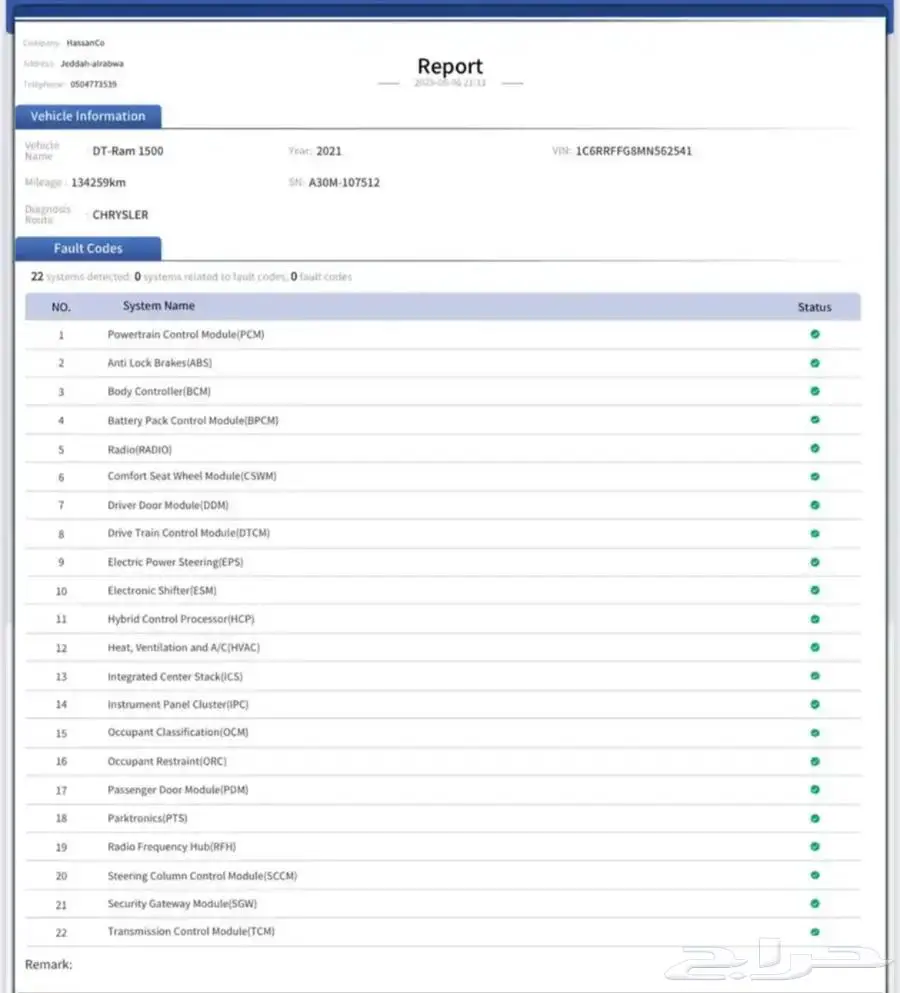The width and height of the screenshot is (900, 993).
Task: Select the Parktronics(PTS) entry
Action: tap(148, 819)
